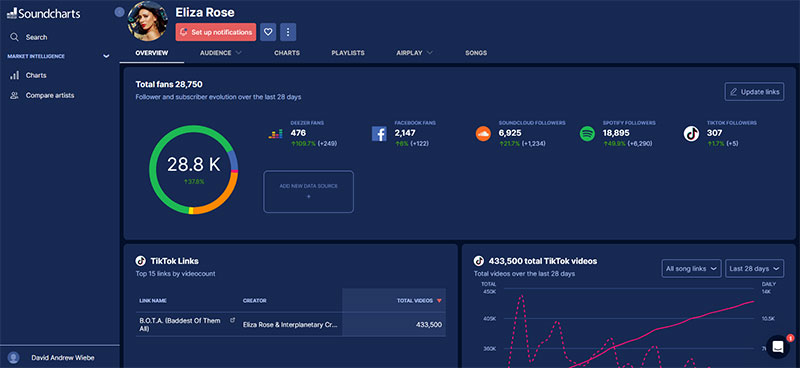Click the Creator column header
800x368 pixels.
[x=255, y=301]
